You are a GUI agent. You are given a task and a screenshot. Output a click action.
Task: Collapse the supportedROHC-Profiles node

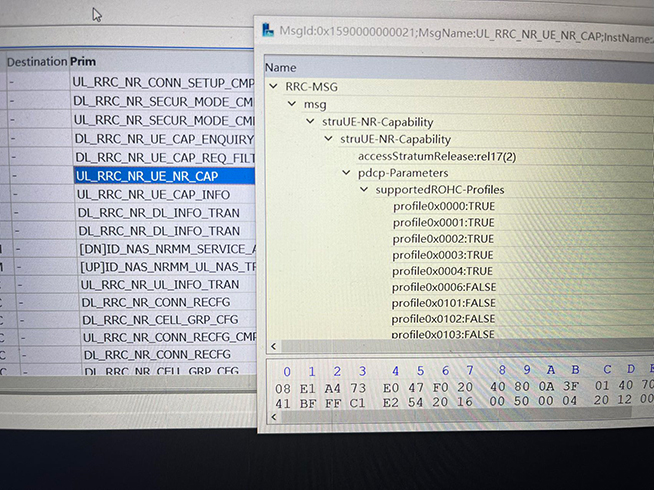(365, 190)
